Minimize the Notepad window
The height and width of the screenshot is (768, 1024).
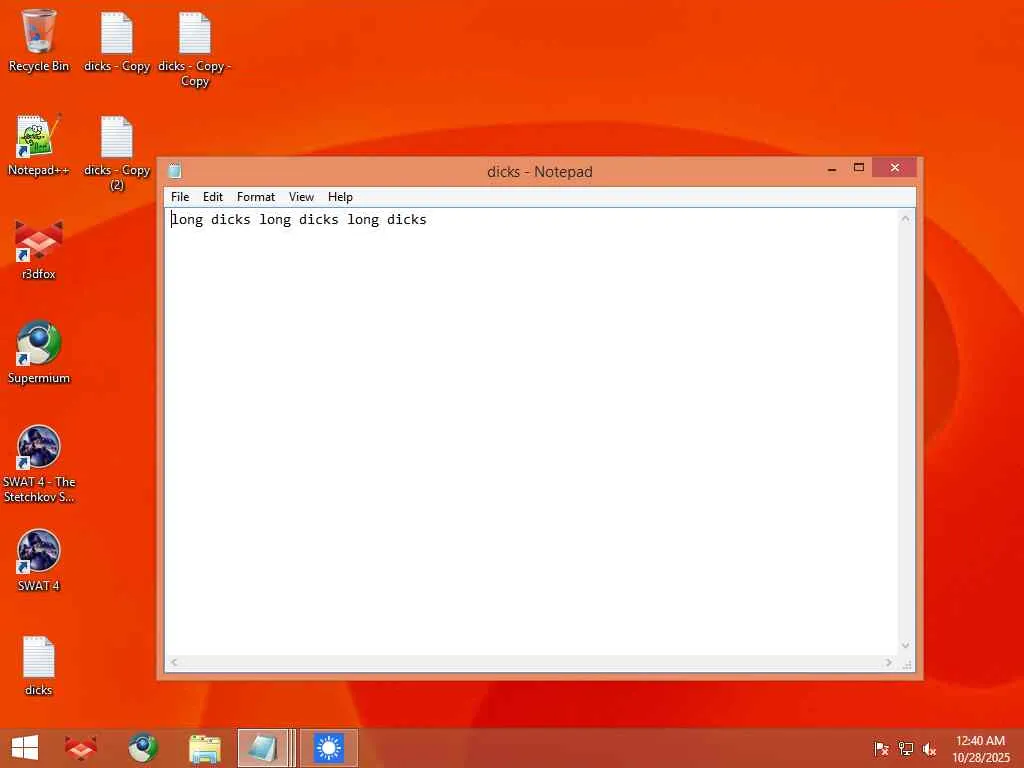[832, 168]
